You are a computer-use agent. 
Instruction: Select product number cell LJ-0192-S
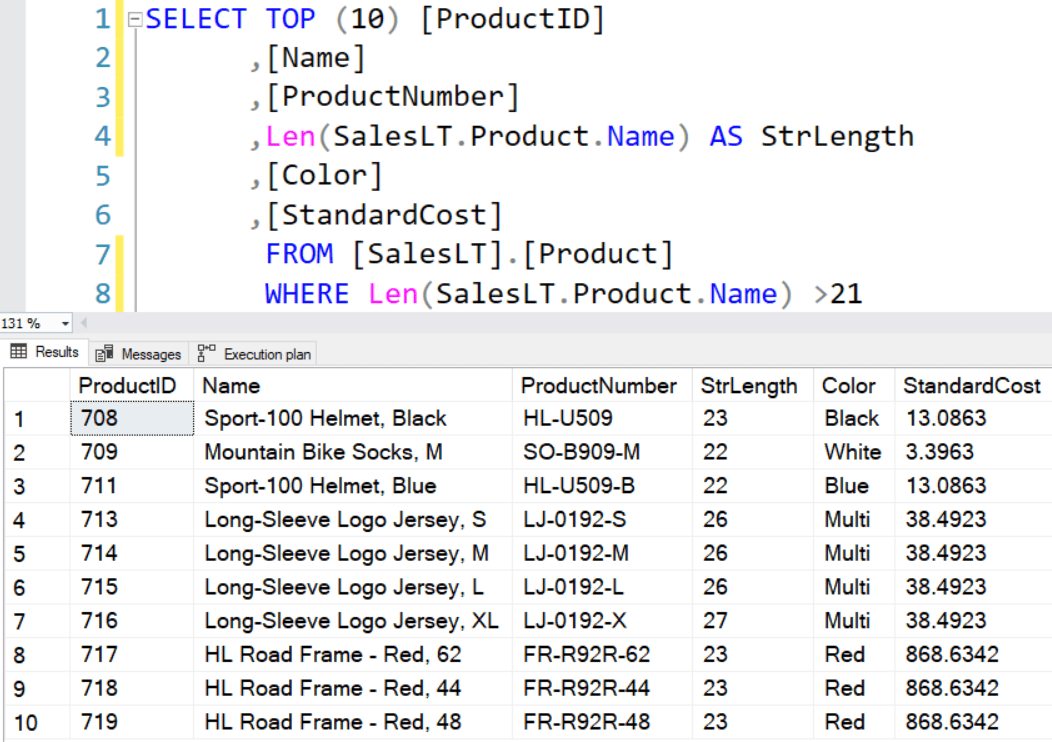click(x=602, y=519)
